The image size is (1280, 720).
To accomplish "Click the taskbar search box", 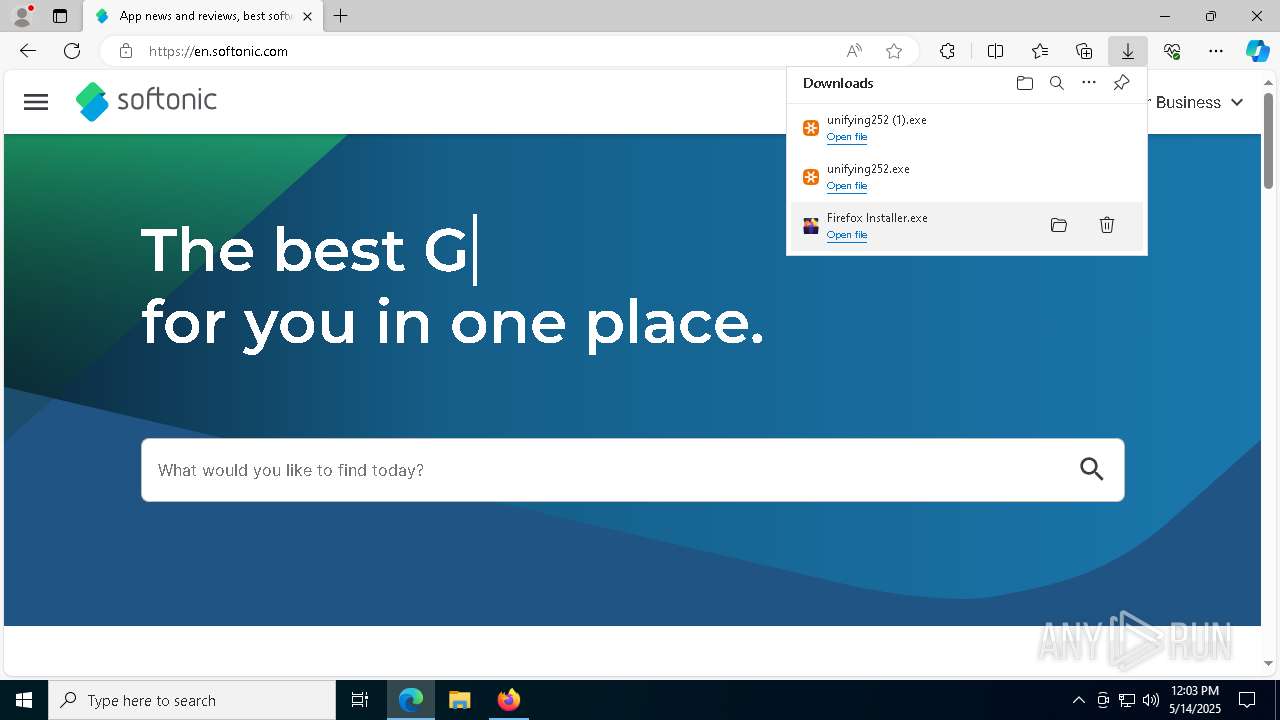I will [192, 700].
